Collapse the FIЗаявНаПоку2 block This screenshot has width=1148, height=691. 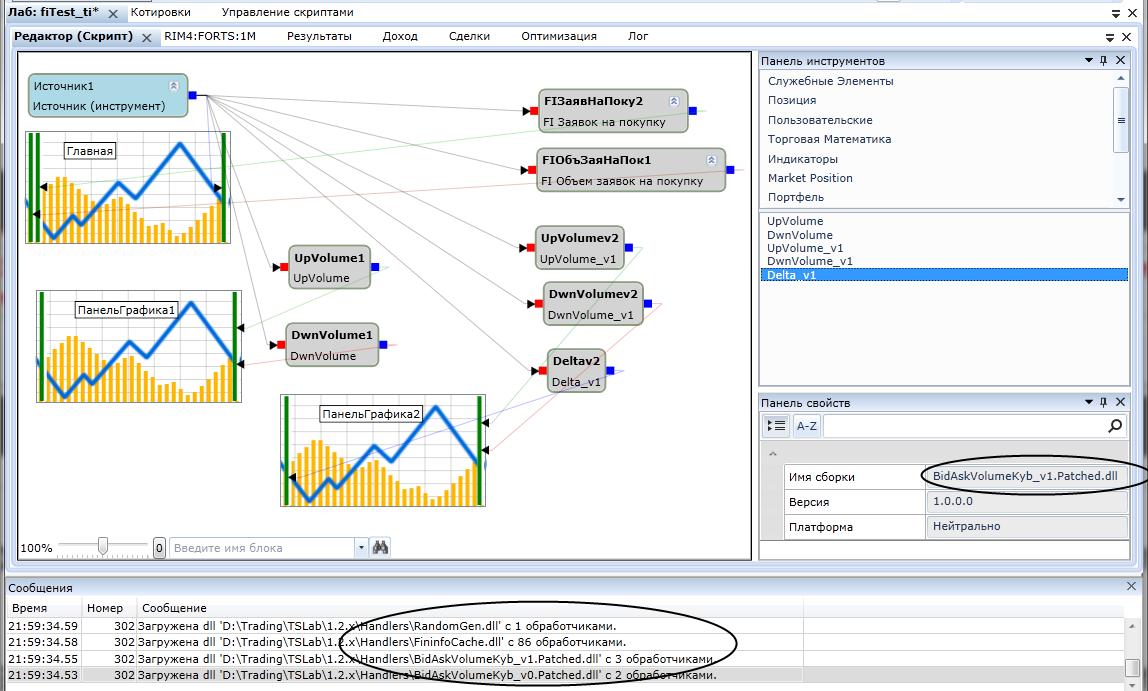pos(674,101)
